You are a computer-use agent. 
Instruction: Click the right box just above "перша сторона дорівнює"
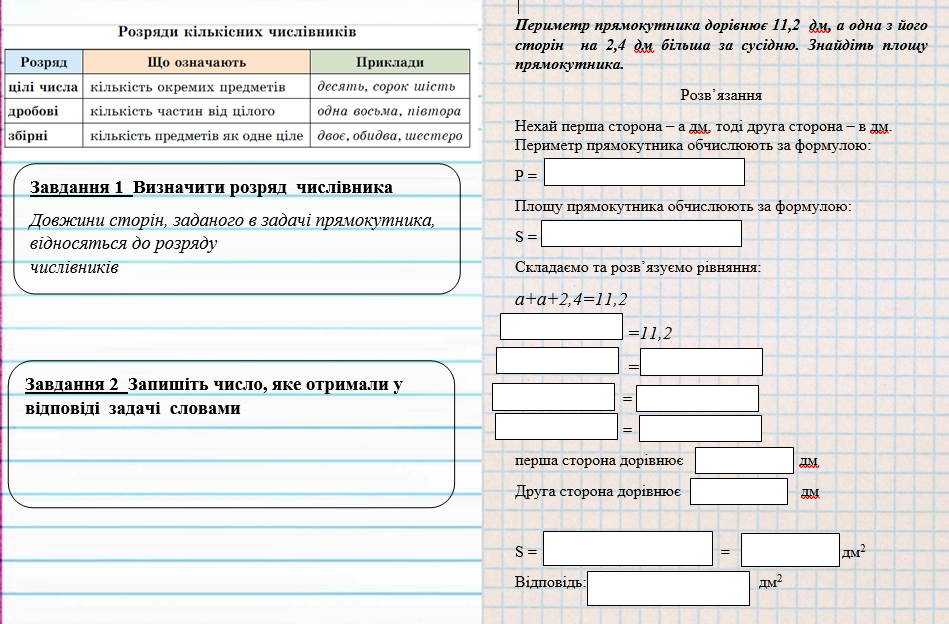[700, 428]
